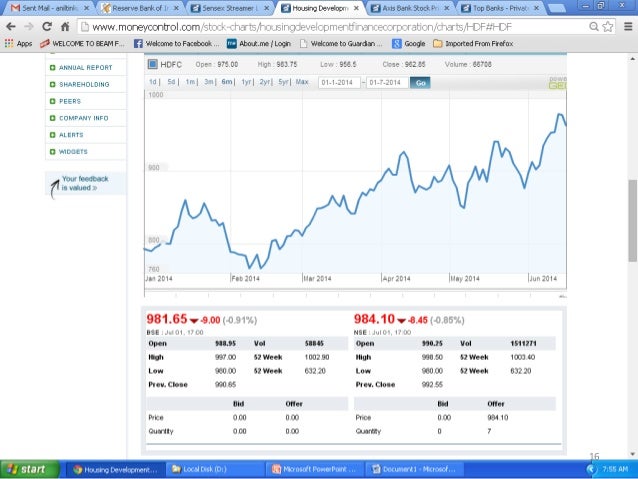Viewport: 638px width, 479px height.
Task: Click the start date field 01-1-2014
Action: point(339,83)
